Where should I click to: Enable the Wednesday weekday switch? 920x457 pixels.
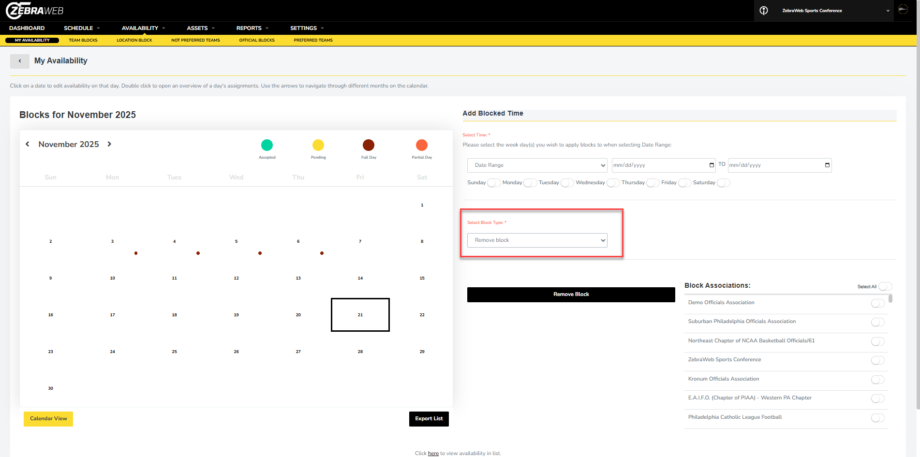(612, 183)
